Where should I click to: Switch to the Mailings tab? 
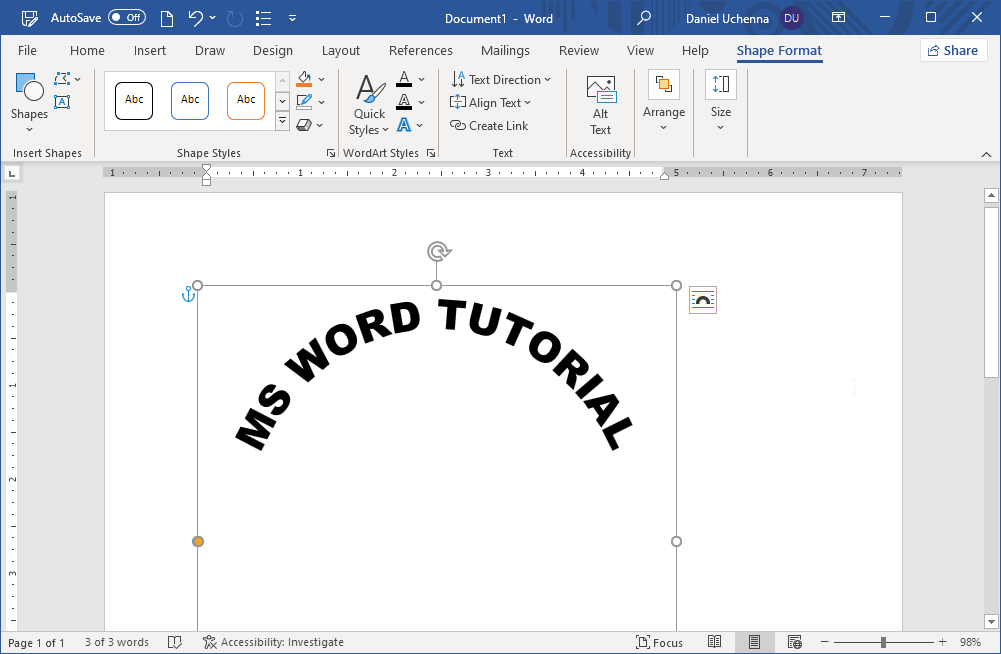pos(505,51)
